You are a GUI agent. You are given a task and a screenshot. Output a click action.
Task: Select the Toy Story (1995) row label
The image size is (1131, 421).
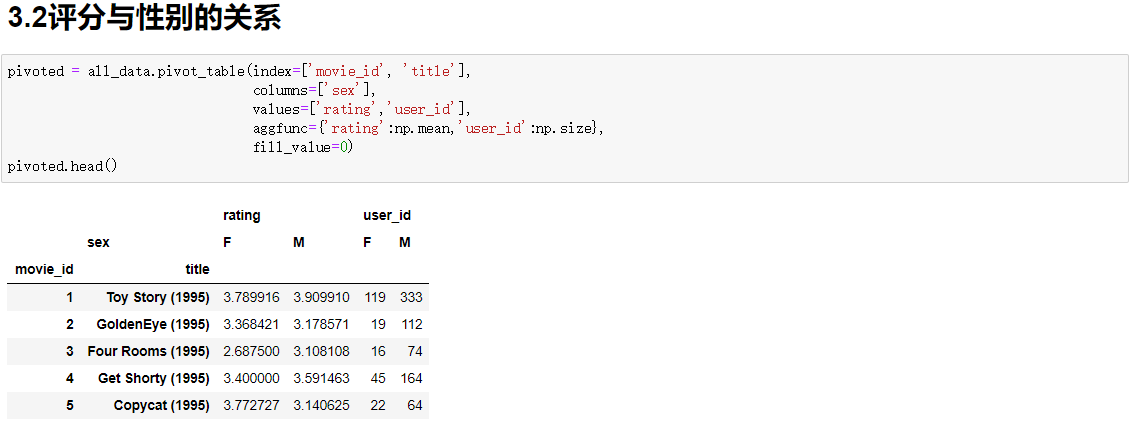158,297
